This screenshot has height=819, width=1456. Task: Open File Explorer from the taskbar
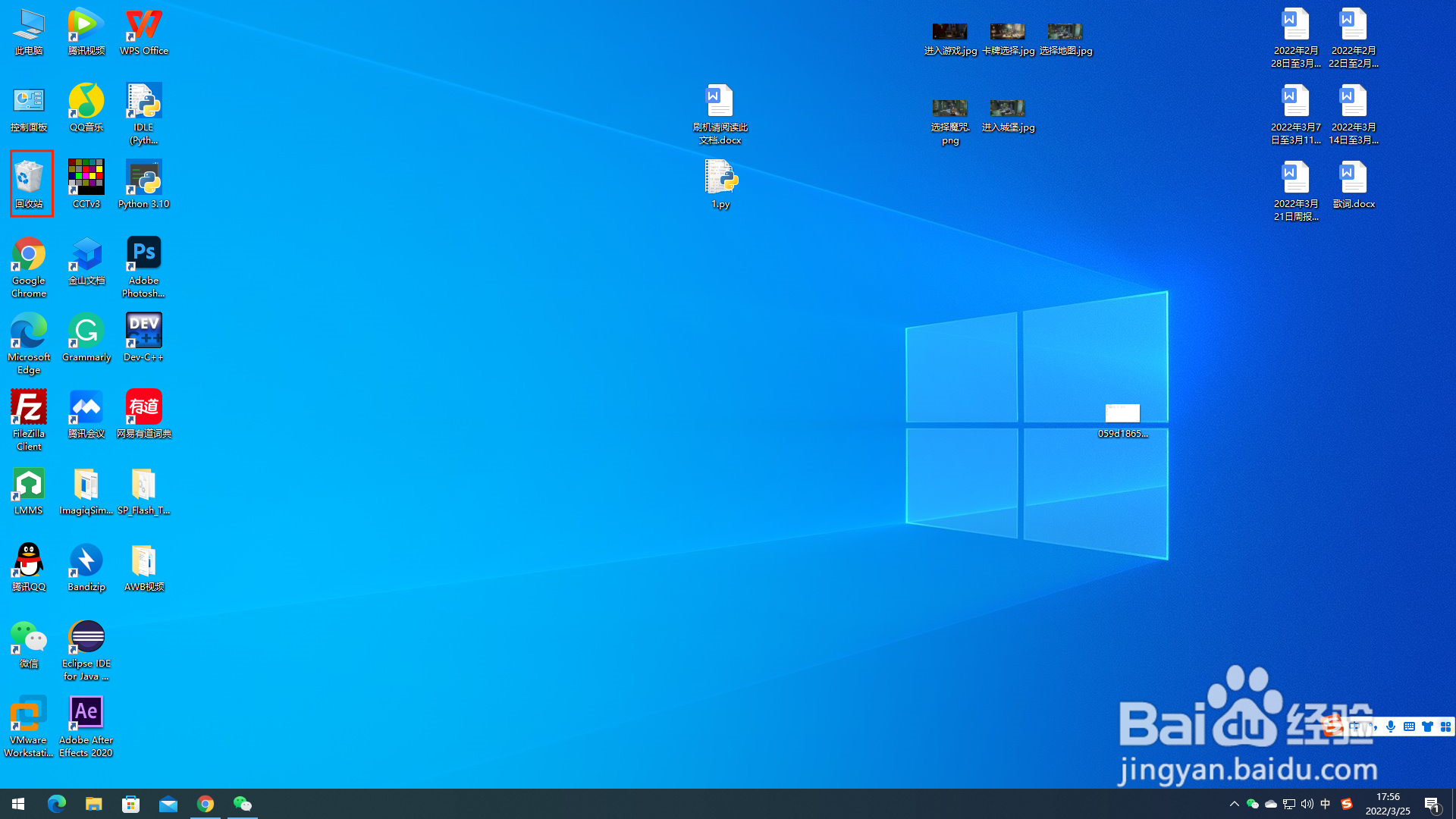(x=94, y=804)
